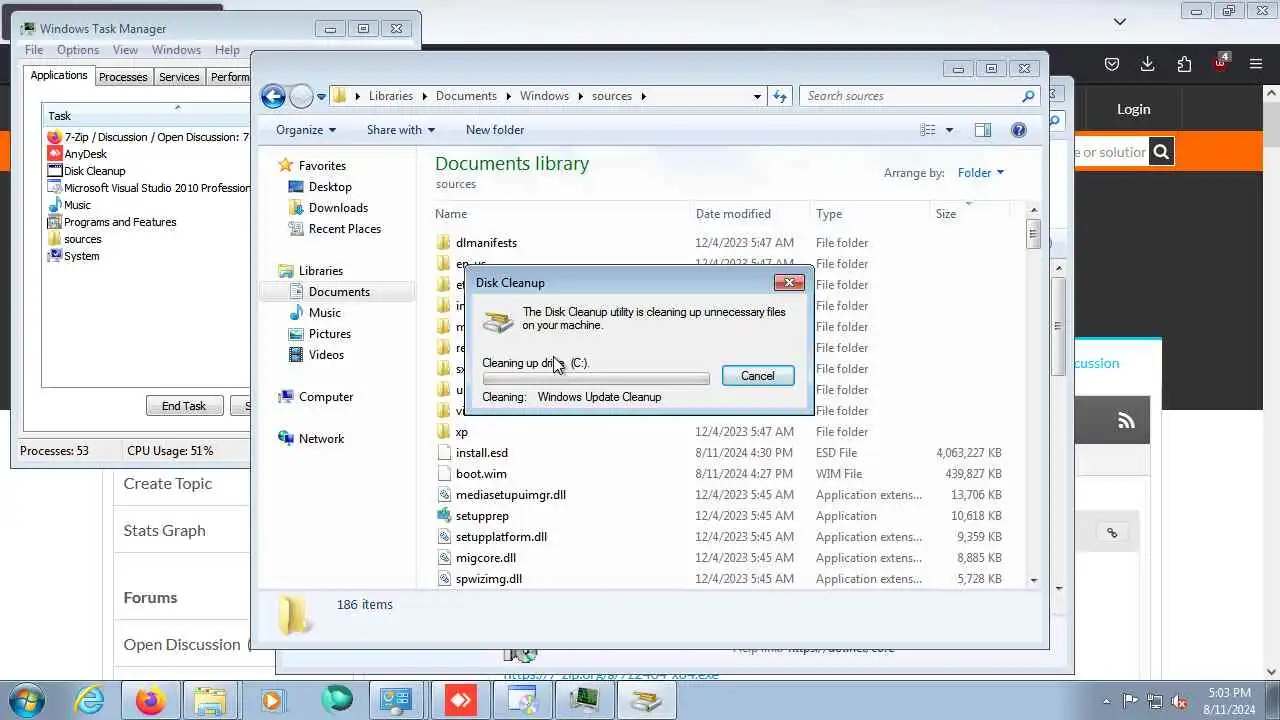Viewport: 1280px width, 720px height.
Task: Click New folder in Explorer toolbar
Action: click(495, 130)
